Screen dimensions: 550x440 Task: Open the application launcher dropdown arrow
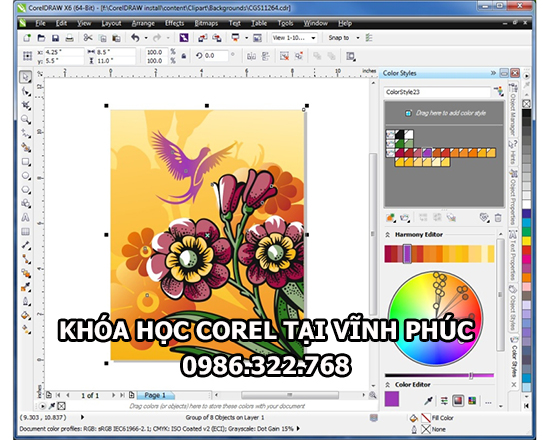pyautogui.click(x=246, y=38)
